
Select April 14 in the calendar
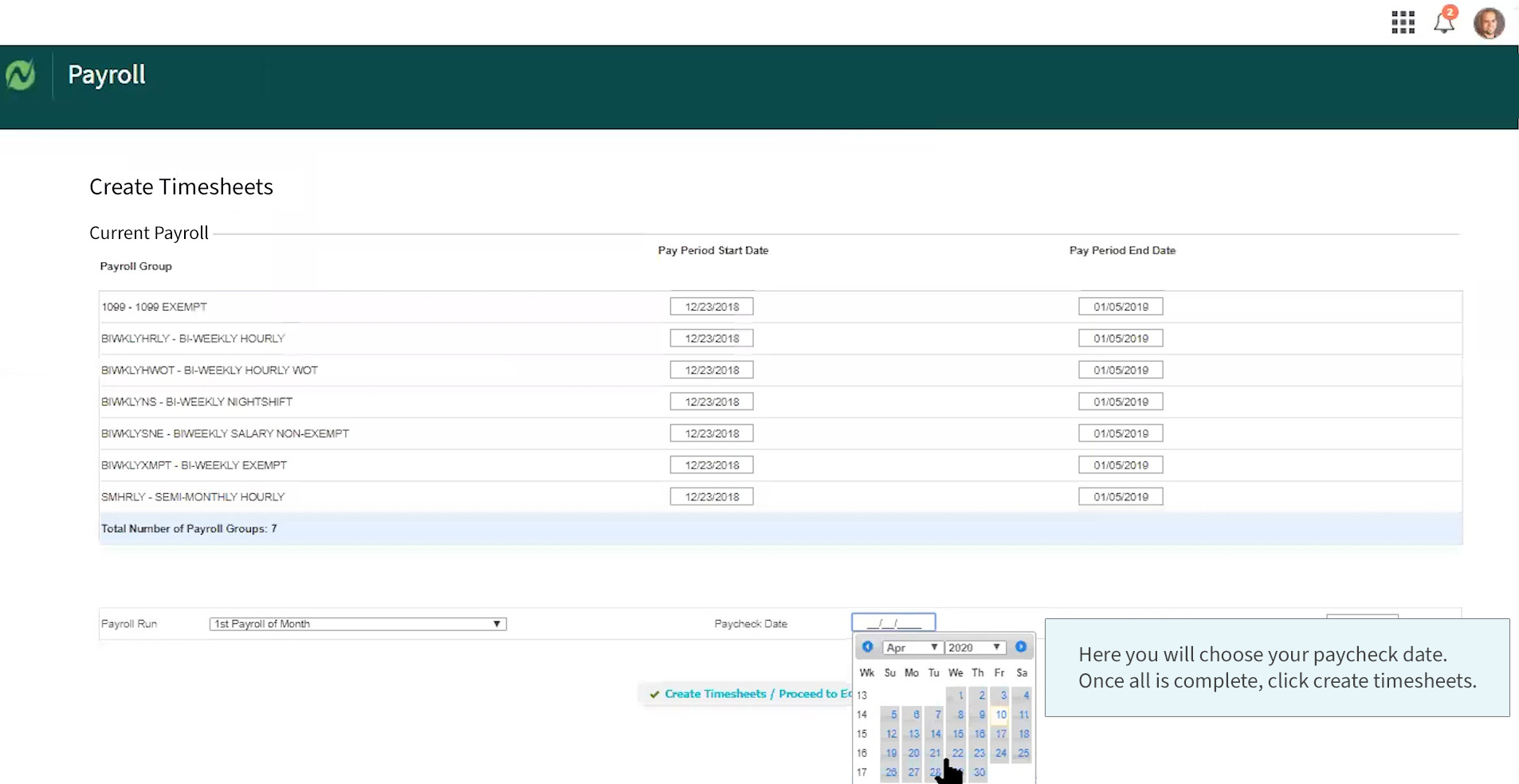(935, 734)
